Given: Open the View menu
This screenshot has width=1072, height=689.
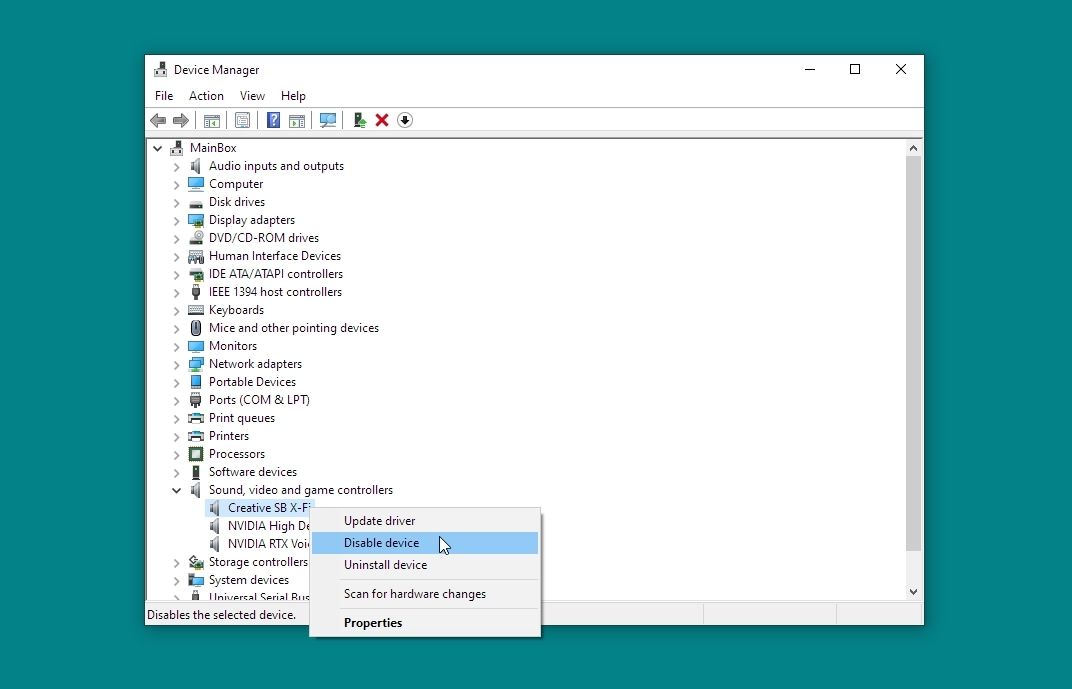Looking at the screenshot, I should (252, 96).
